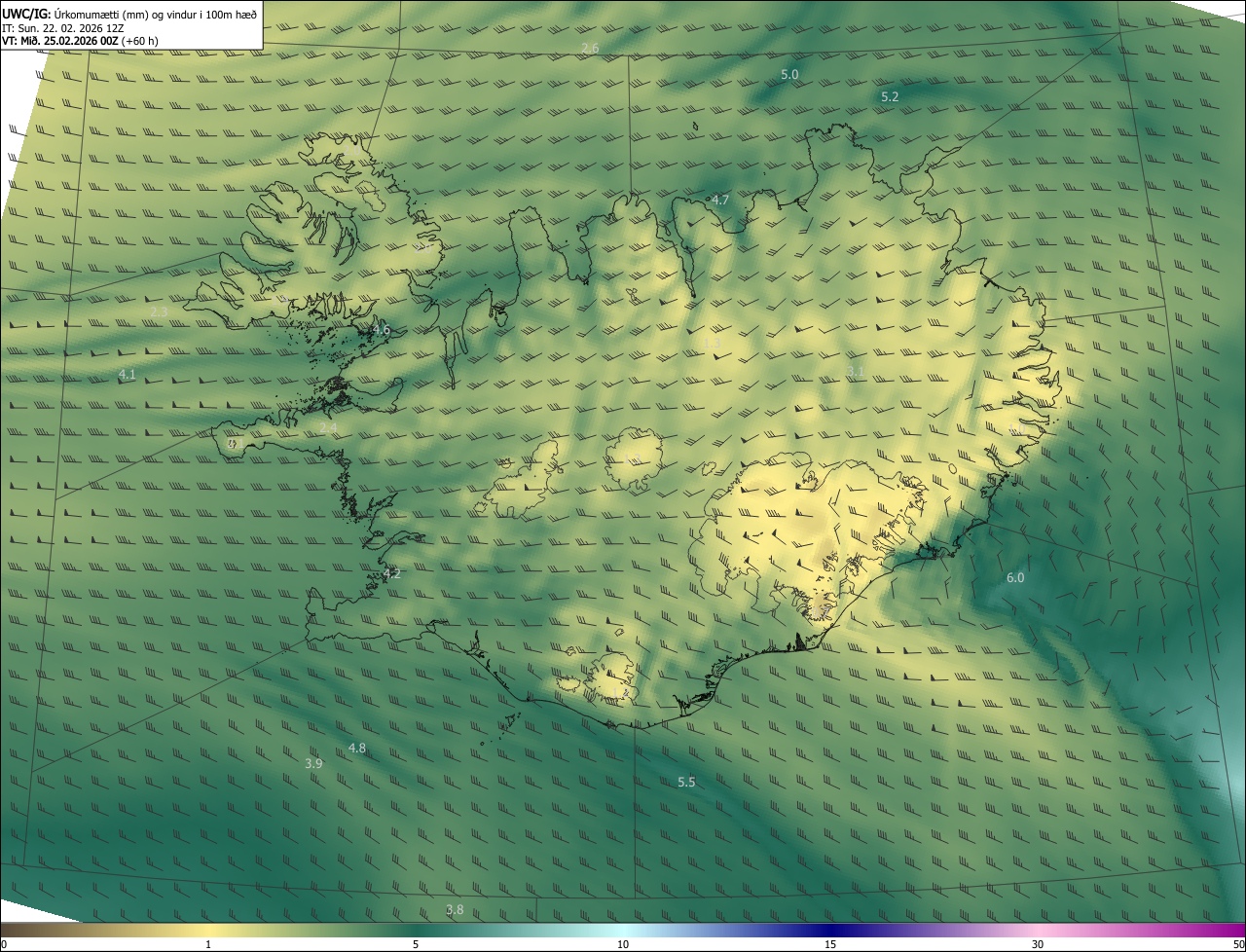Click the 15 tick on the color scale
The height and width of the screenshot is (952, 1246).
coord(830,944)
